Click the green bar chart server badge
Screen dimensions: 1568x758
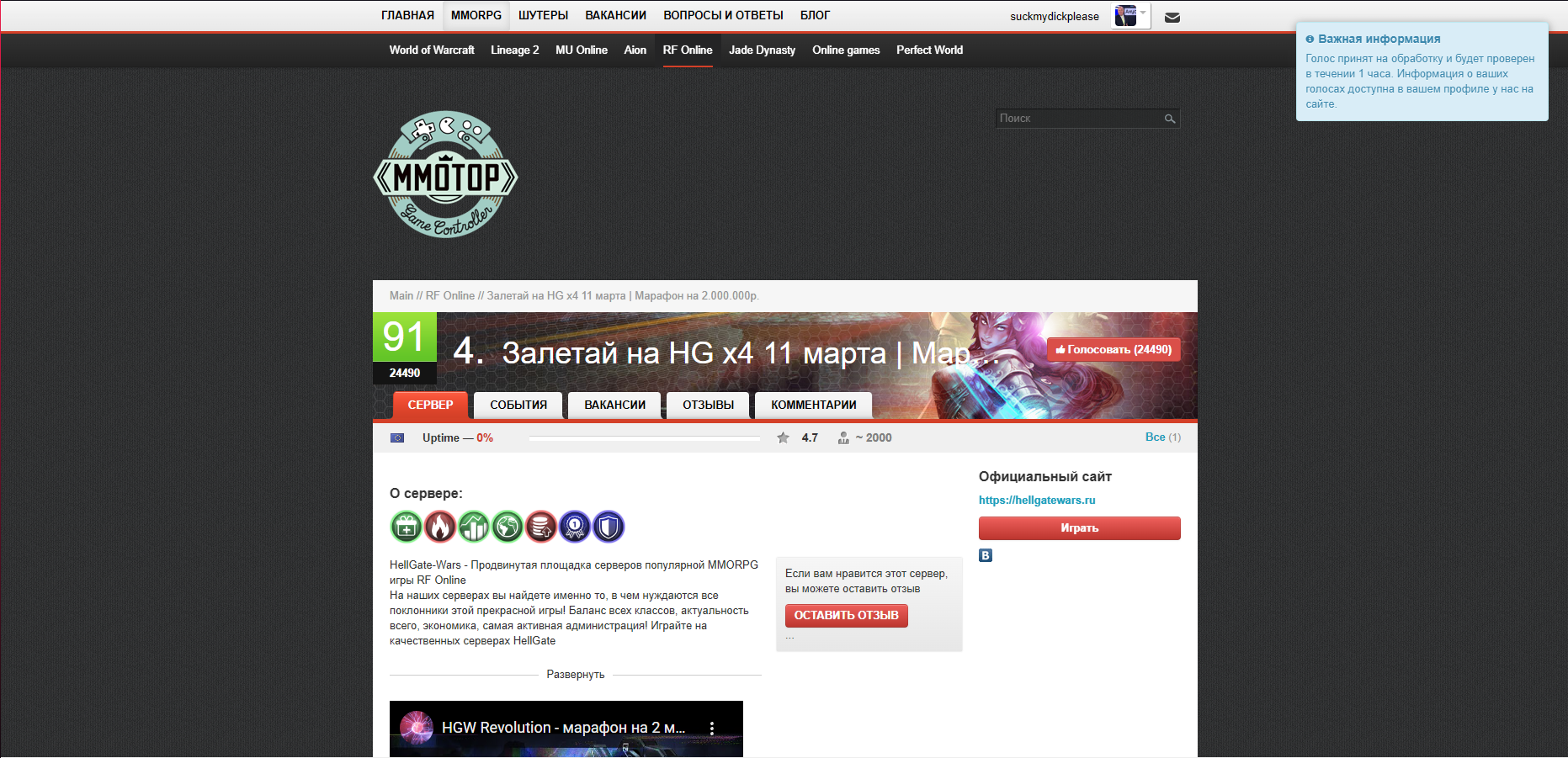coord(474,527)
